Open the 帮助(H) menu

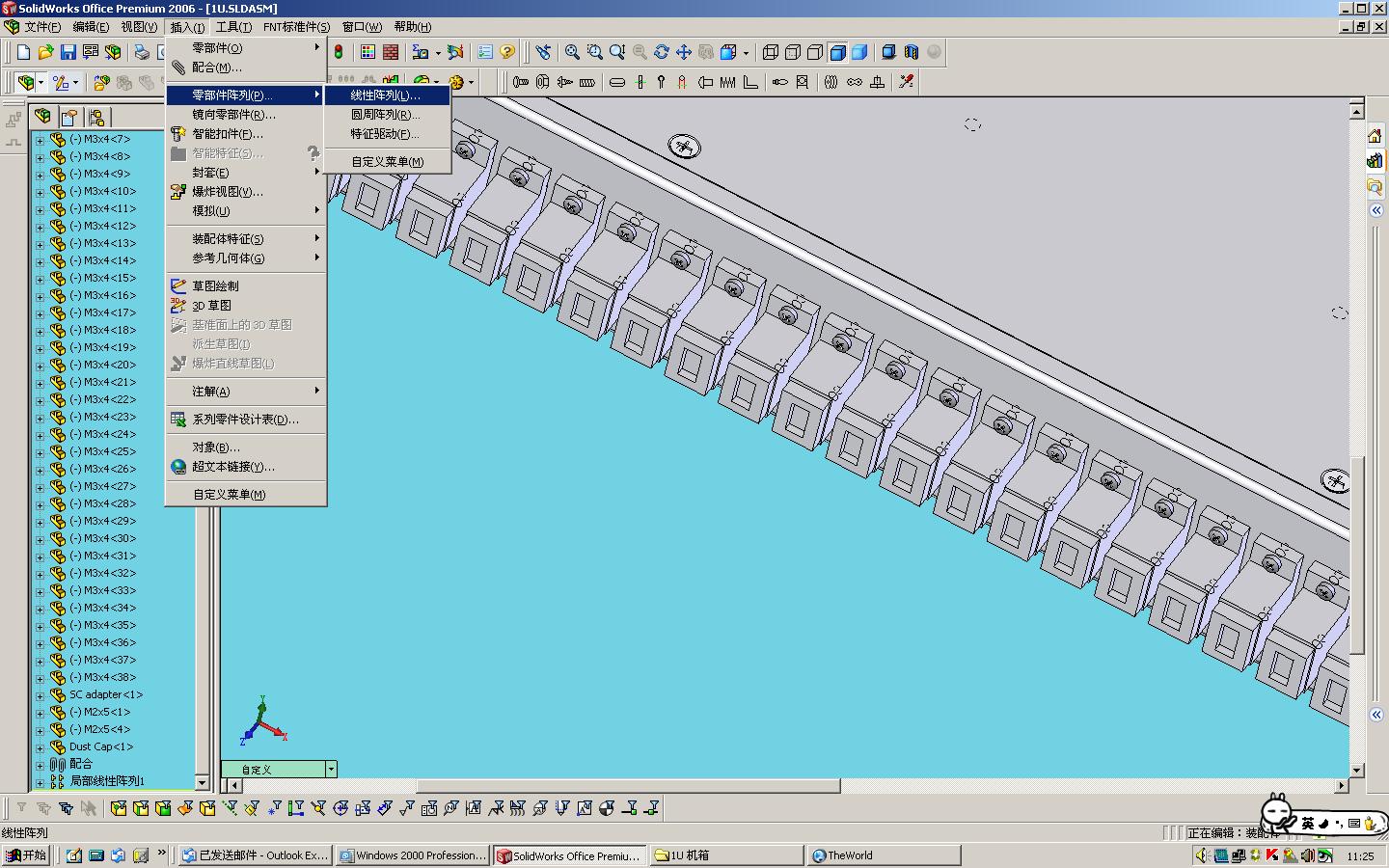[x=413, y=27]
